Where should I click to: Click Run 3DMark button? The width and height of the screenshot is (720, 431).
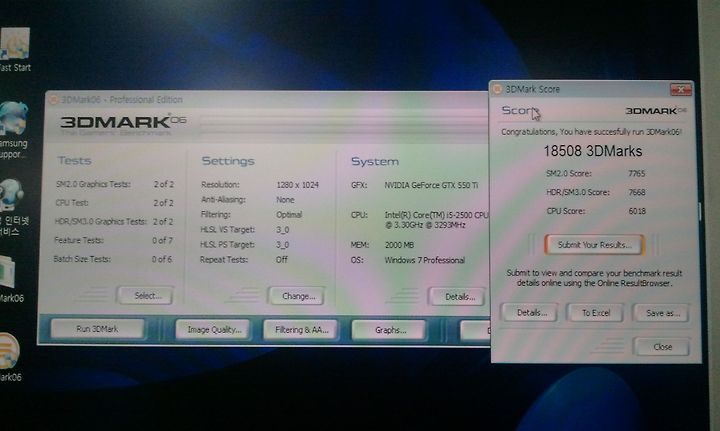tap(97, 329)
